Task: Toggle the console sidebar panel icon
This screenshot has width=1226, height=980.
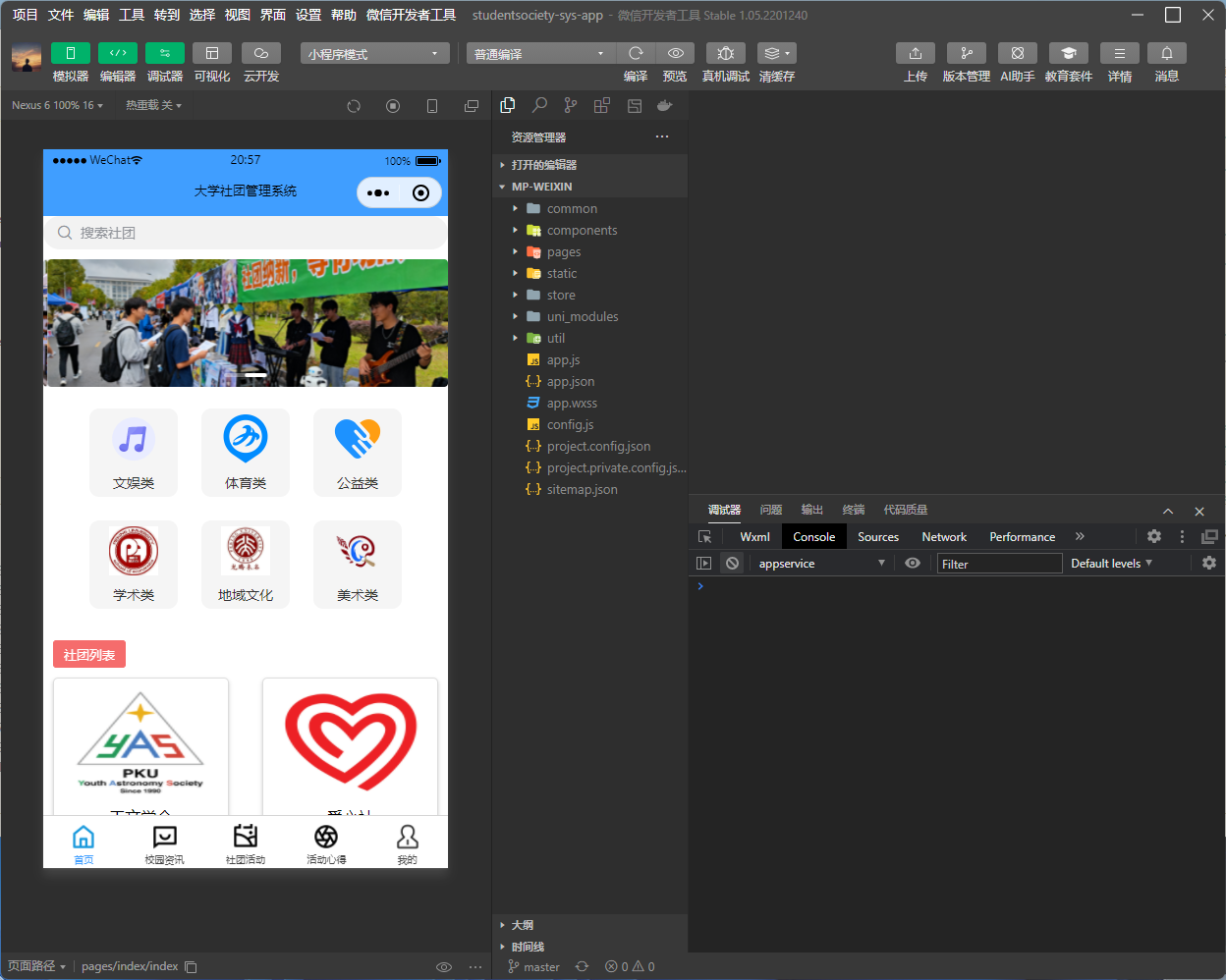Action: tap(703, 563)
